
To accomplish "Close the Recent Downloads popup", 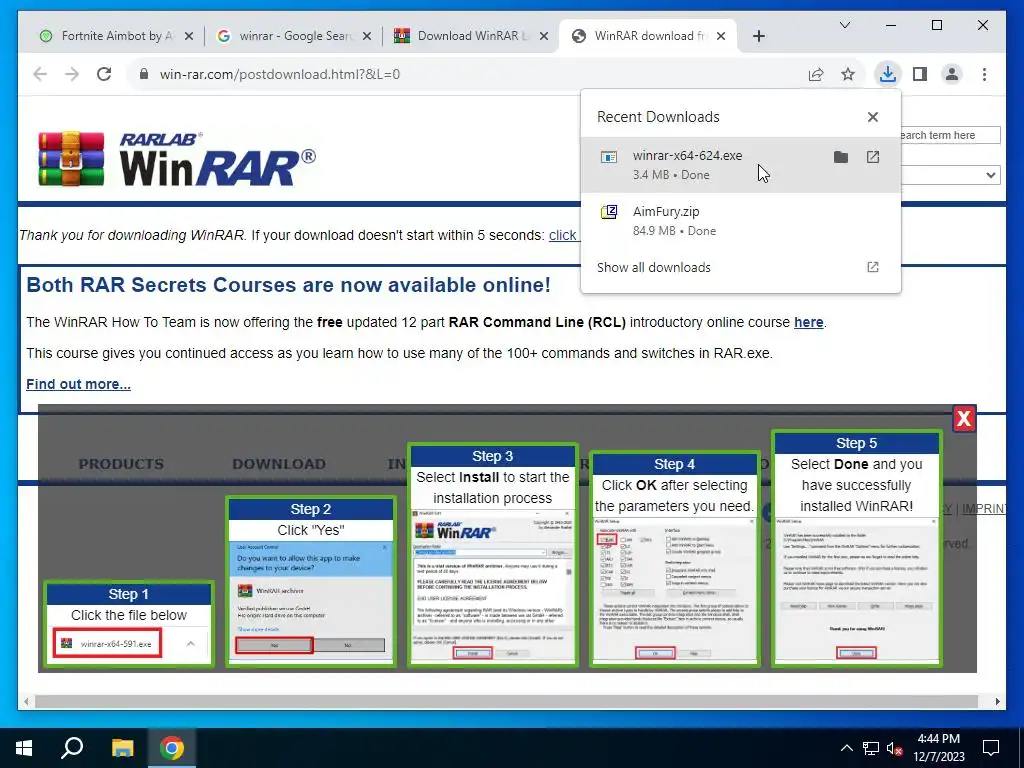I will click(x=872, y=117).
